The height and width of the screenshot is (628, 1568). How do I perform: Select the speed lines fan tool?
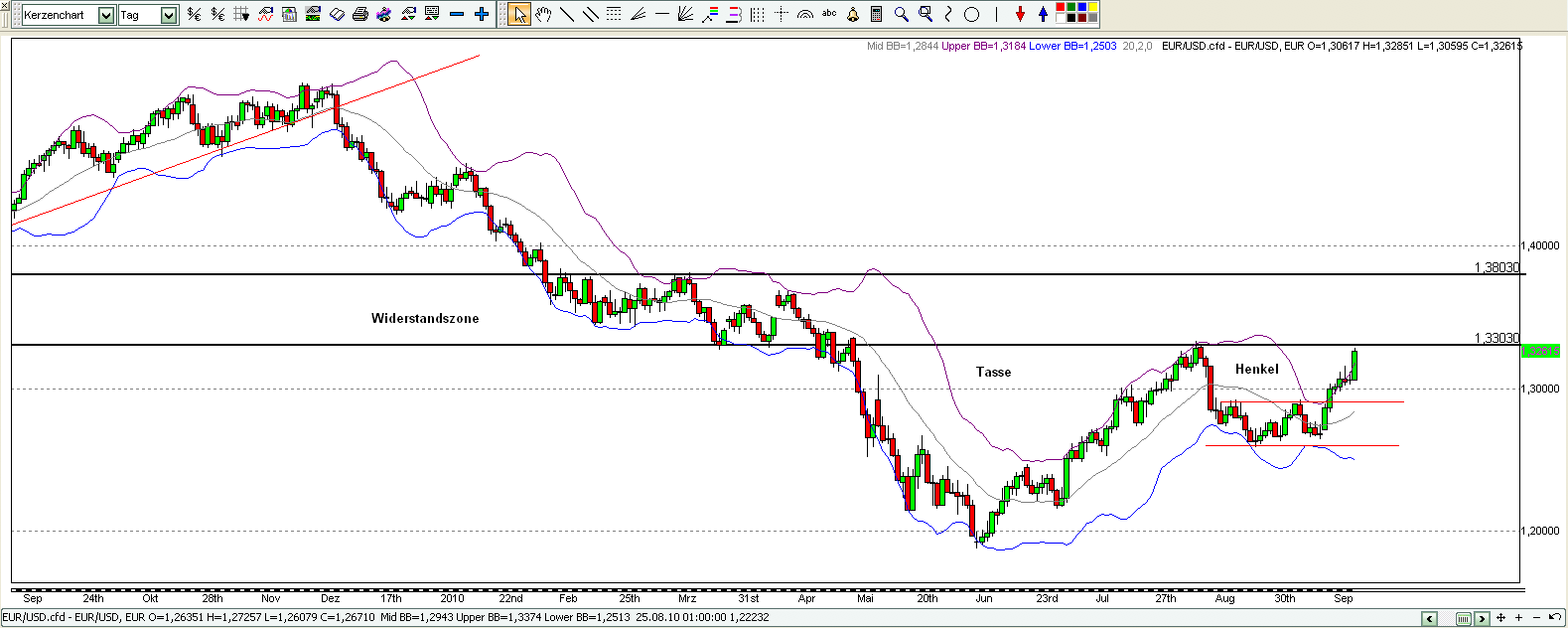point(639,14)
